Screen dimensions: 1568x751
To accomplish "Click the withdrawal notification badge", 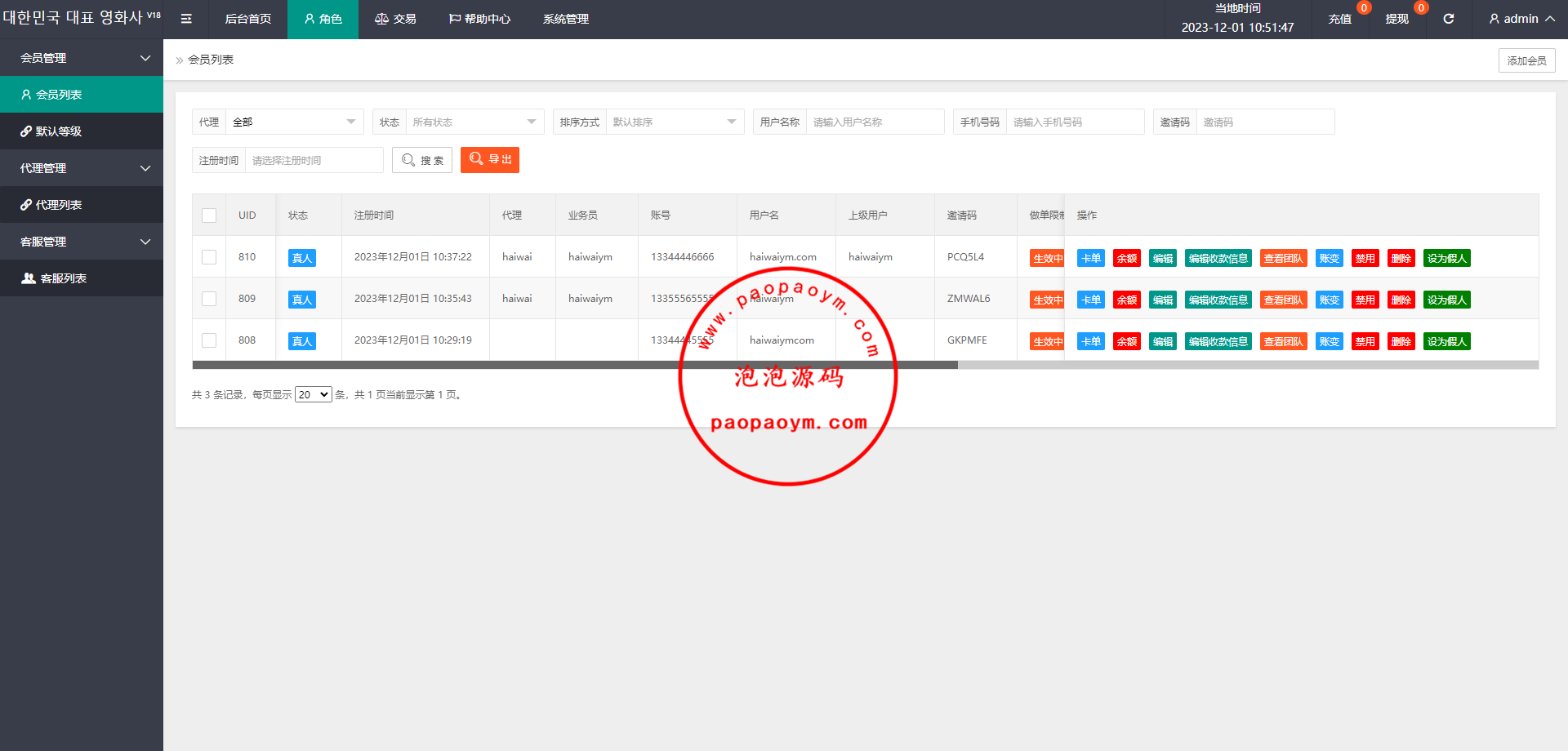I will (1421, 8).
